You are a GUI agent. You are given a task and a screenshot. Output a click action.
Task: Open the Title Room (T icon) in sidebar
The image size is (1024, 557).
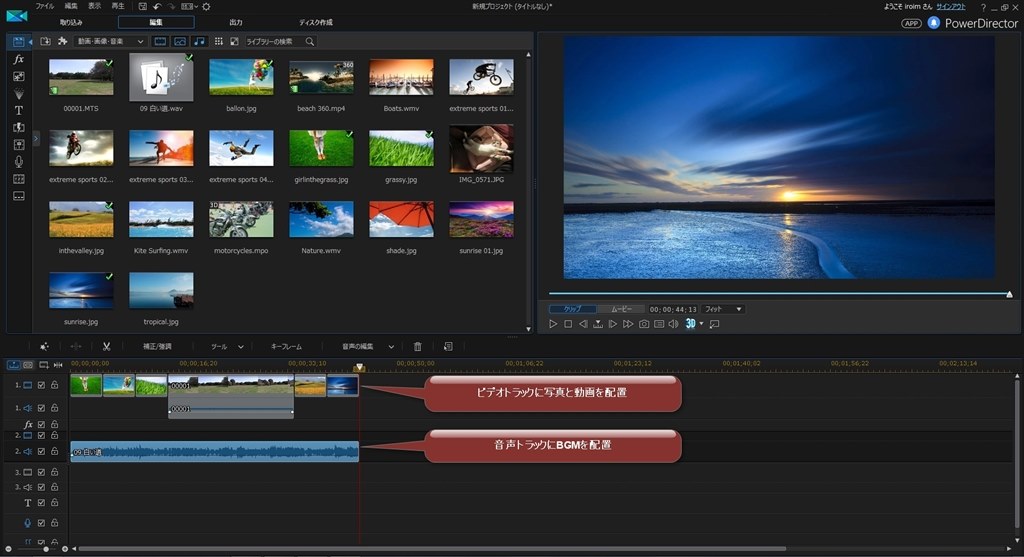tap(18, 110)
